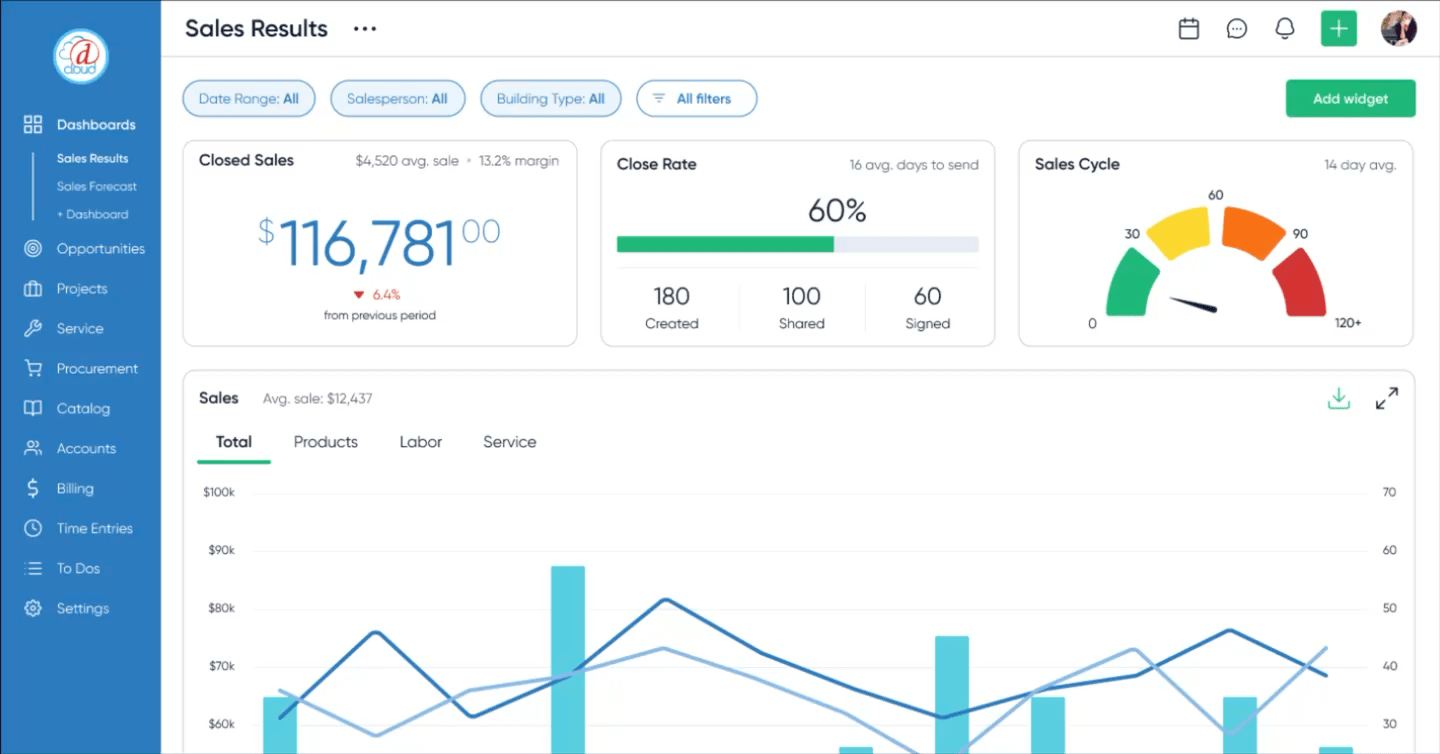The height and width of the screenshot is (754, 1440).
Task: Open the Salesperson filter dropdown
Action: tap(397, 98)
